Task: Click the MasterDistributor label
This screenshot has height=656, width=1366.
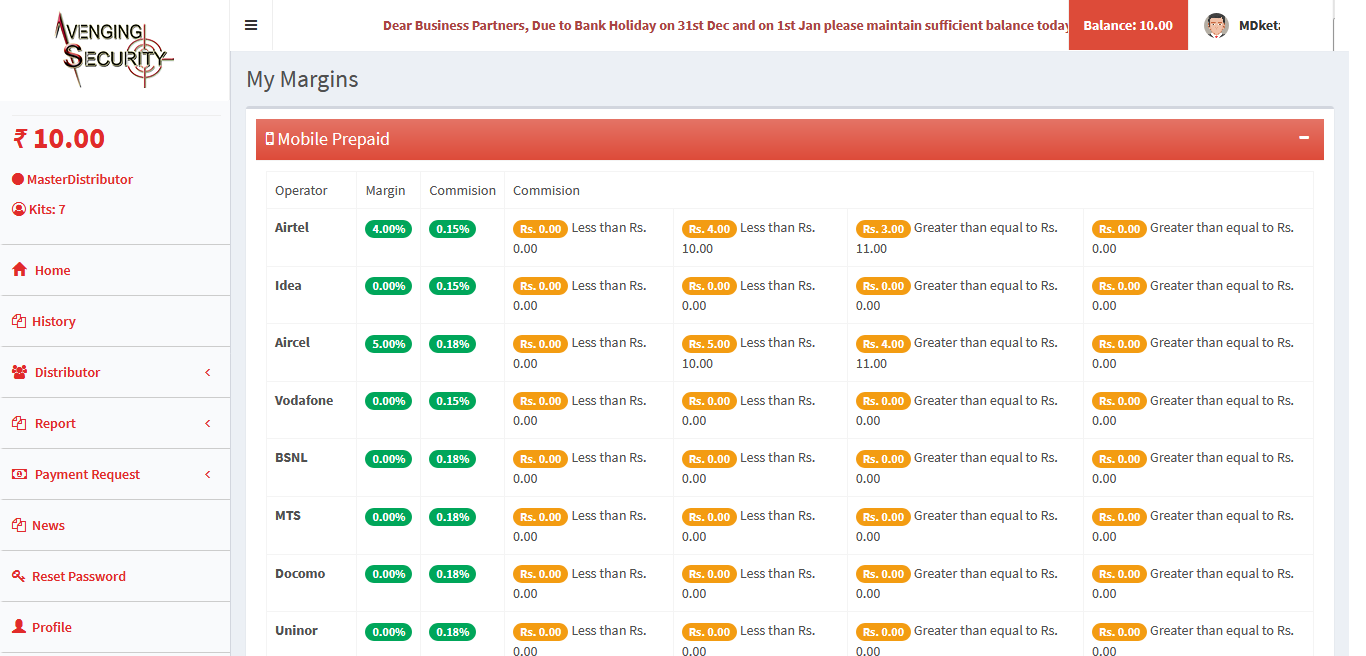Action: click(x=80, y=179)
